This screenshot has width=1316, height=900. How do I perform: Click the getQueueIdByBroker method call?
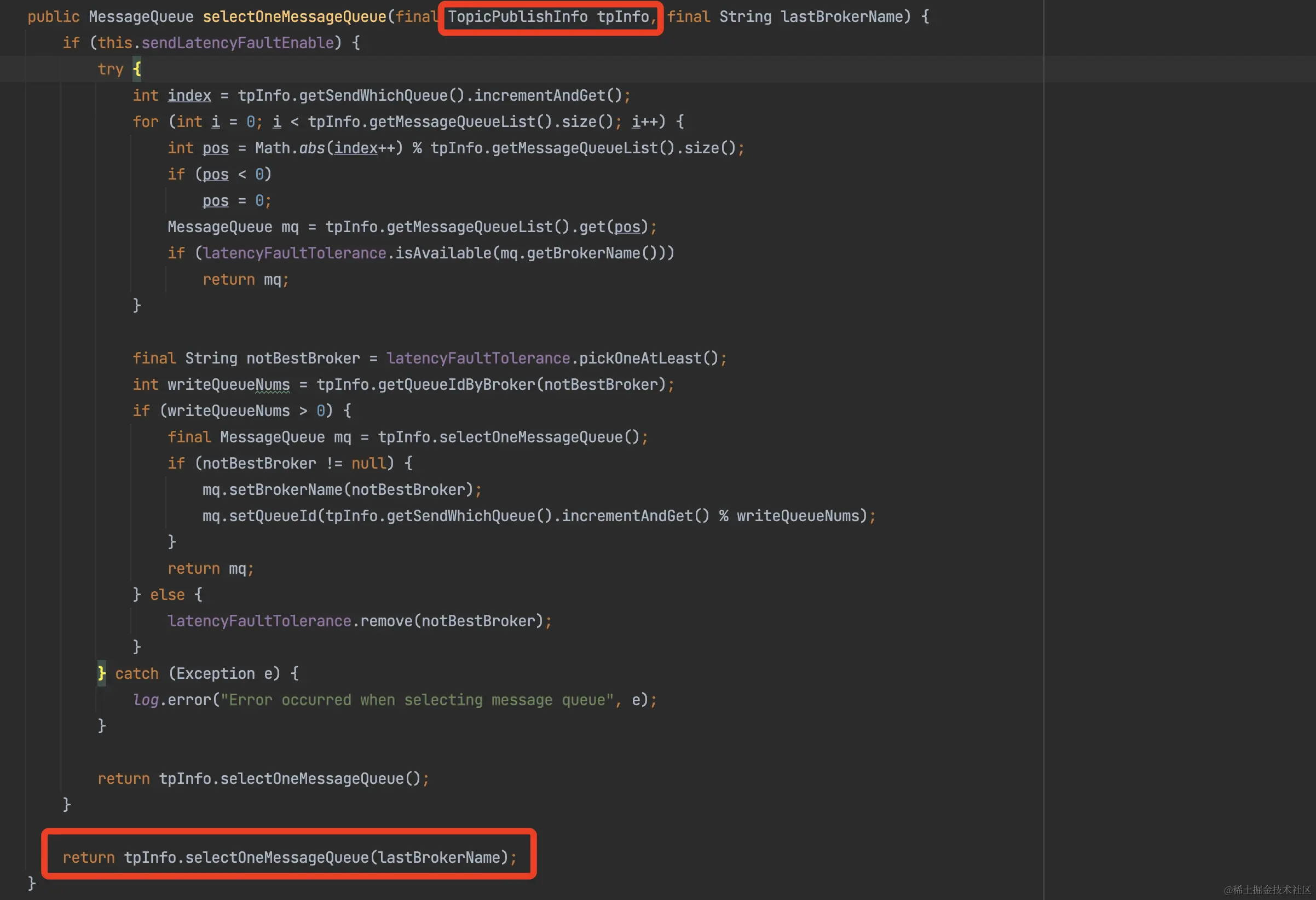pos(456,385)
